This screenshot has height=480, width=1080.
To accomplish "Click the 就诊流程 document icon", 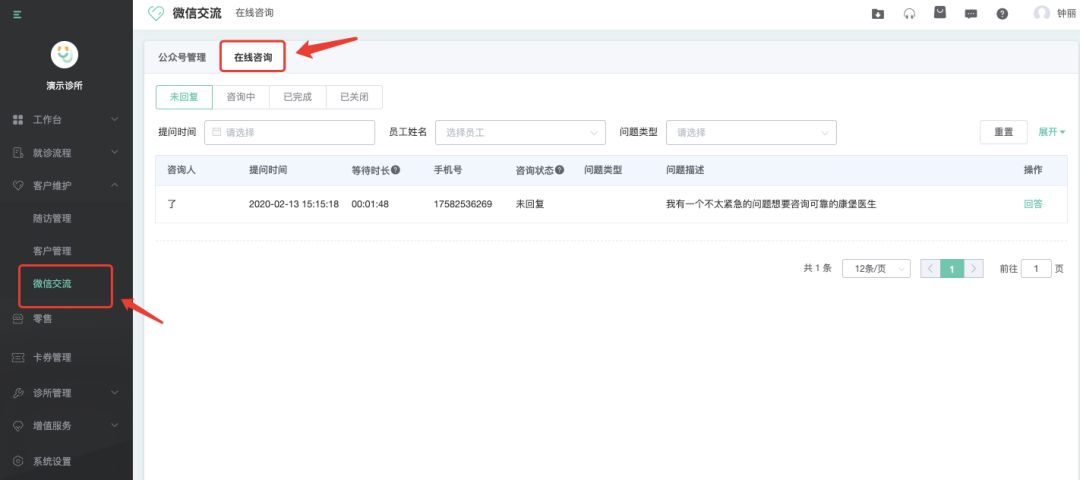I will [19, 153].
